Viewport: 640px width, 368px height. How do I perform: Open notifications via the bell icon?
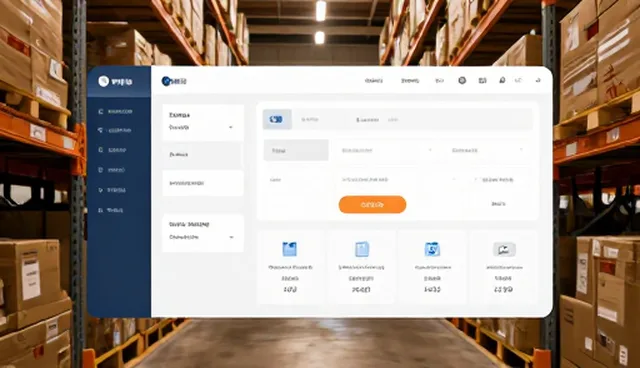[x=502, y=80]
